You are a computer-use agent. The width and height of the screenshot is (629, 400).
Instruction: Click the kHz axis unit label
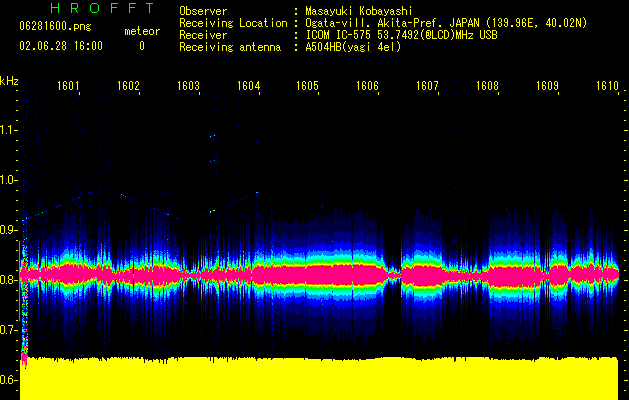click(x=9, y=81)
